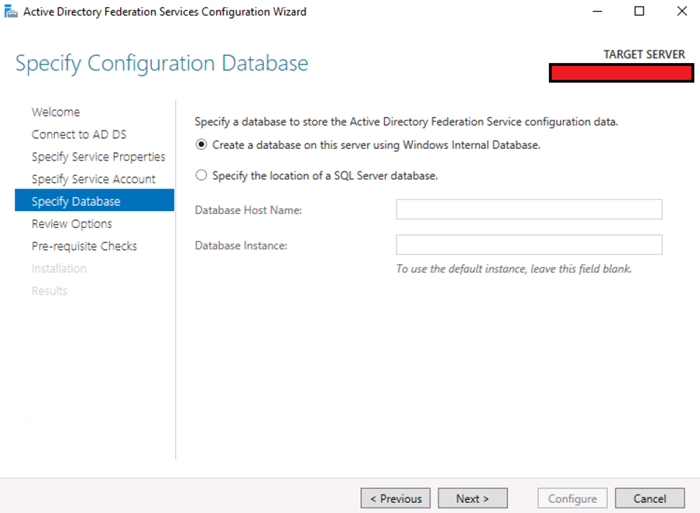Close the configuration wizard window
Screen dimensions: 700x513
[682, 12]
